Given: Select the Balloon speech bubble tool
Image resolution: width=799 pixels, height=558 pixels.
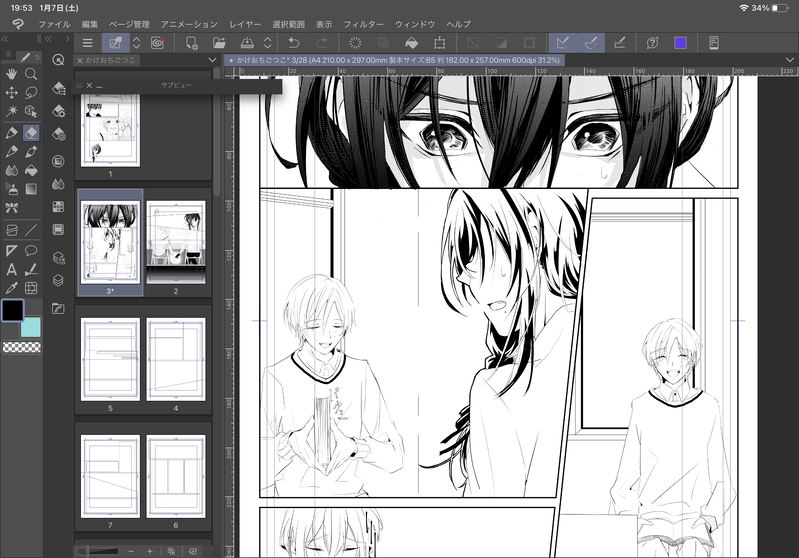Looking at the screenshot, I should [31, 251].
